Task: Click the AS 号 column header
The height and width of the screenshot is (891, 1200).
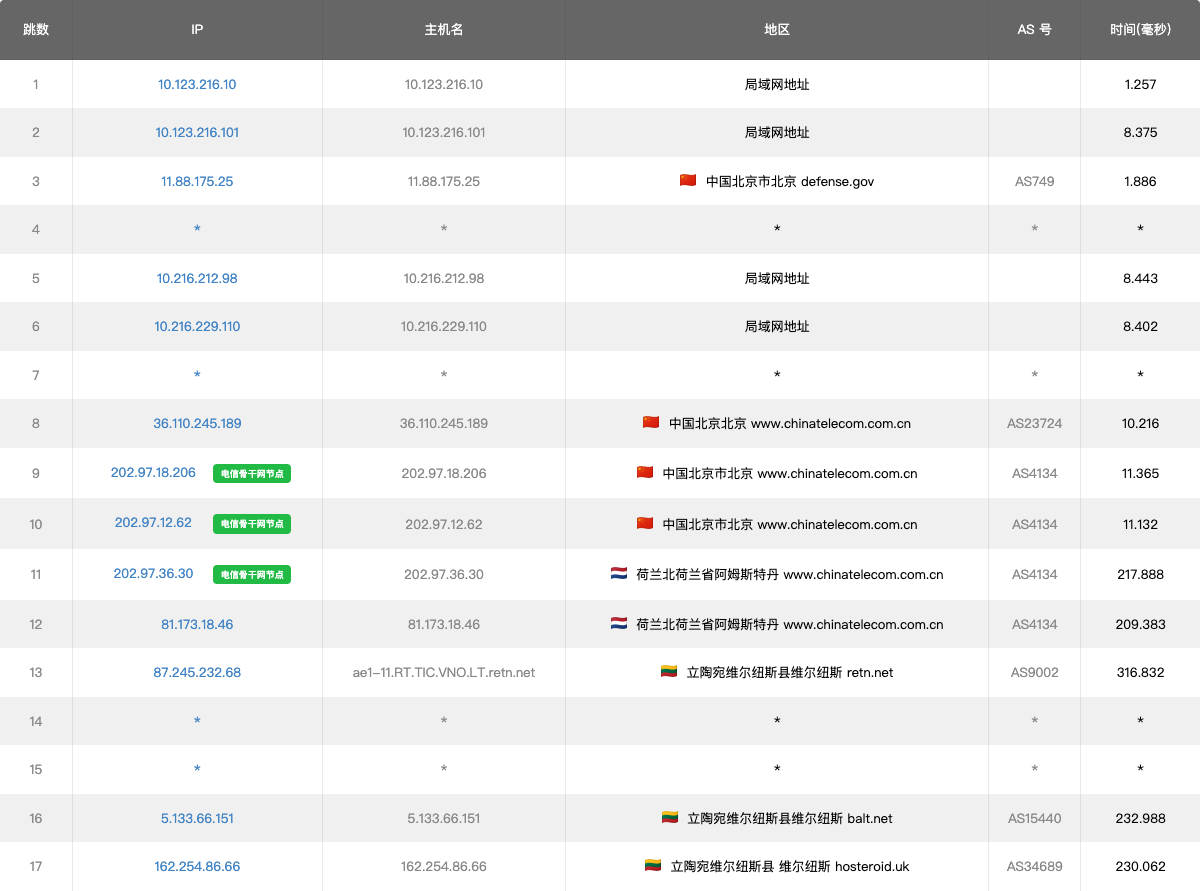Action: (x=1034, y=30)
